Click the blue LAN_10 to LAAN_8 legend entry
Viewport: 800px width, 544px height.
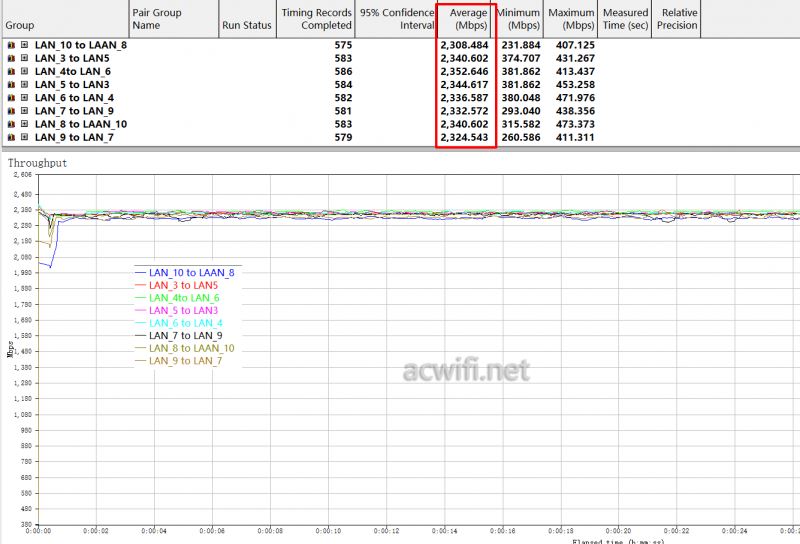(x=191, y=272)
